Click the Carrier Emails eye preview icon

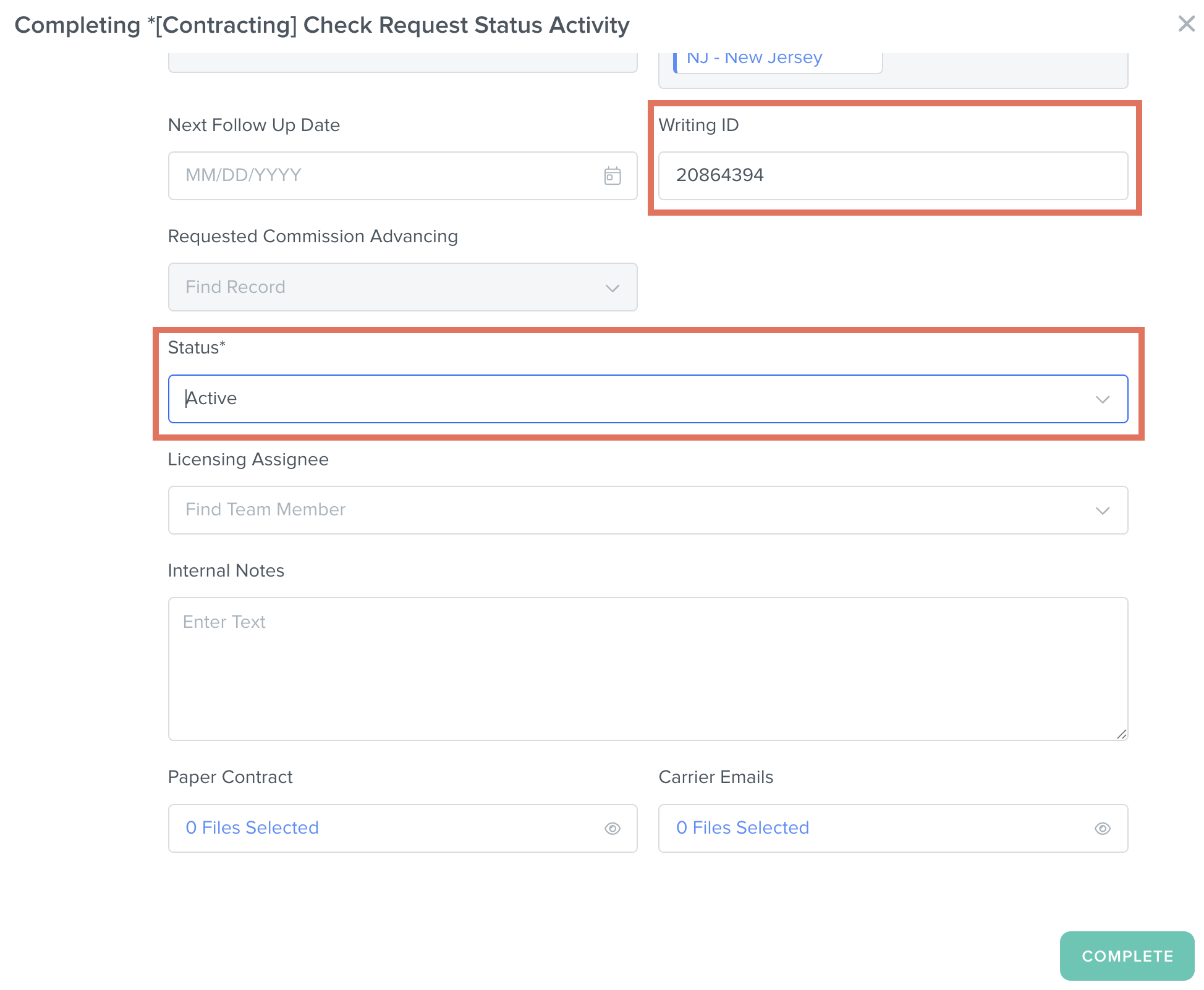coord(1102,828)
